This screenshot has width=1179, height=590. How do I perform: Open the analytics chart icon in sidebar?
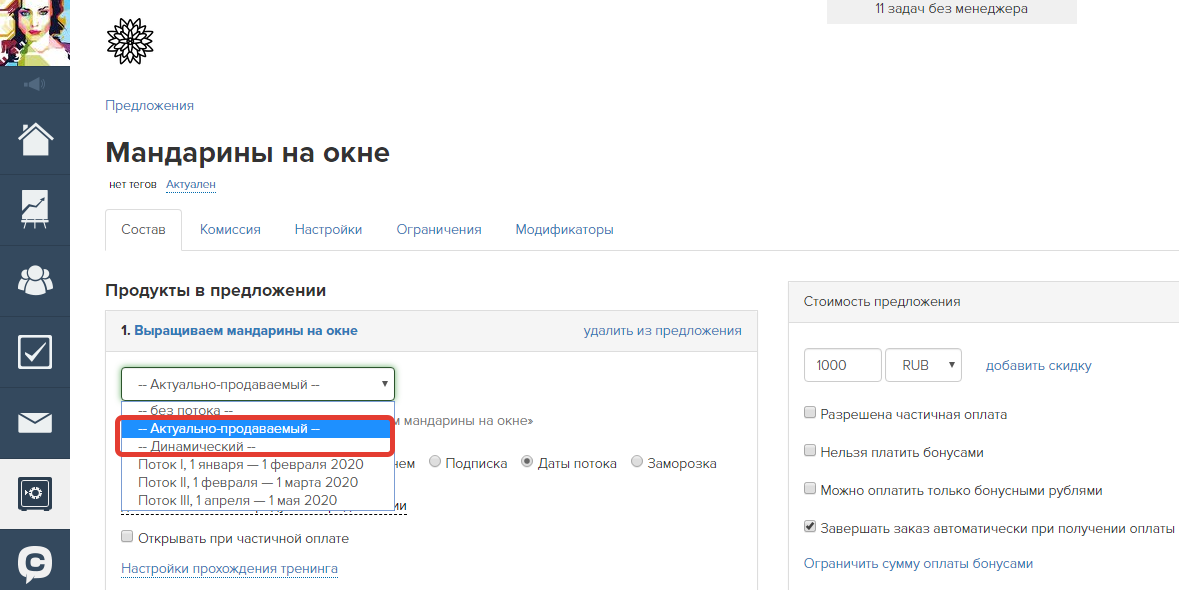tap(35, 210)
